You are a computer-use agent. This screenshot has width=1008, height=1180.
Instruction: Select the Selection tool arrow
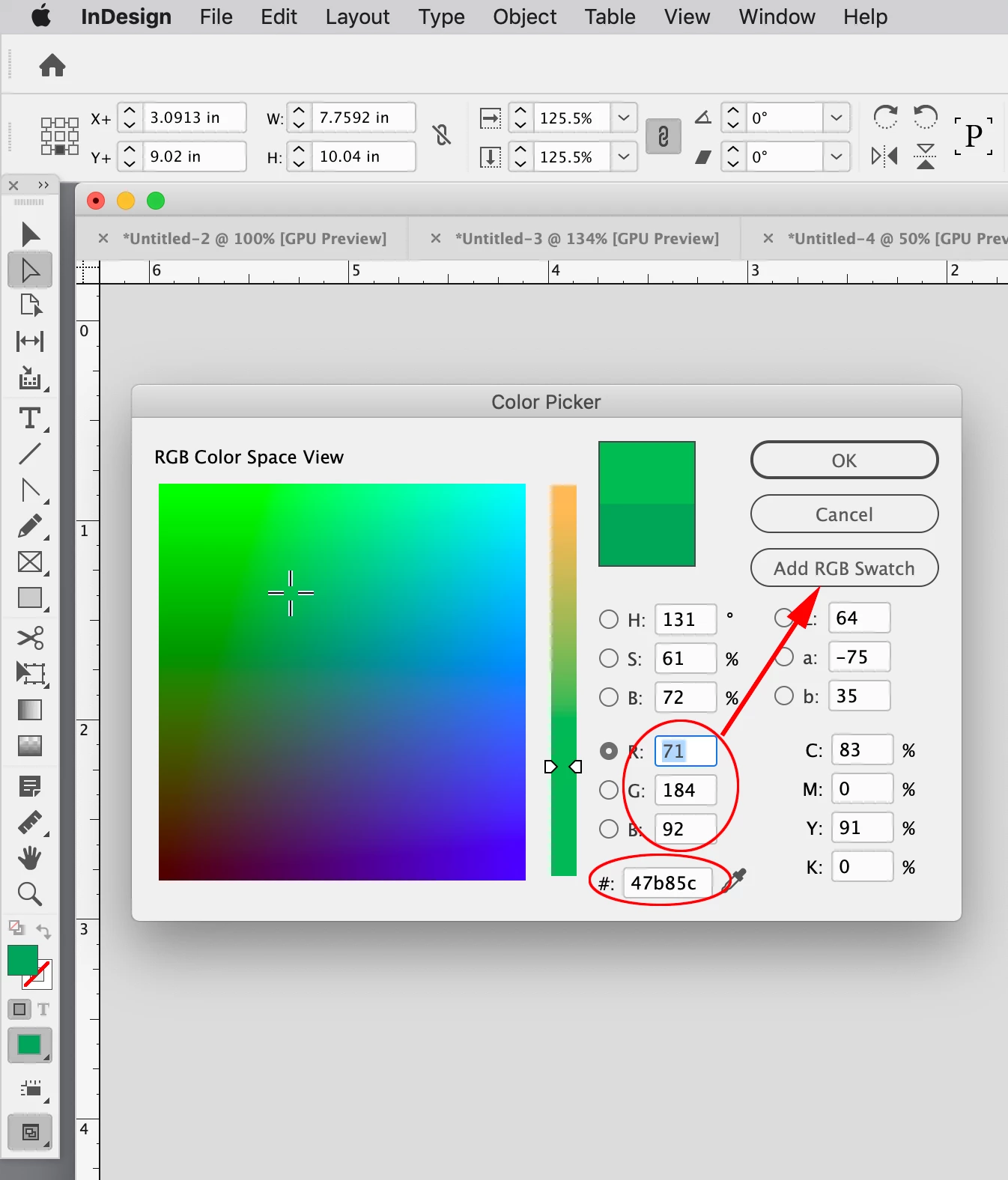30,234
